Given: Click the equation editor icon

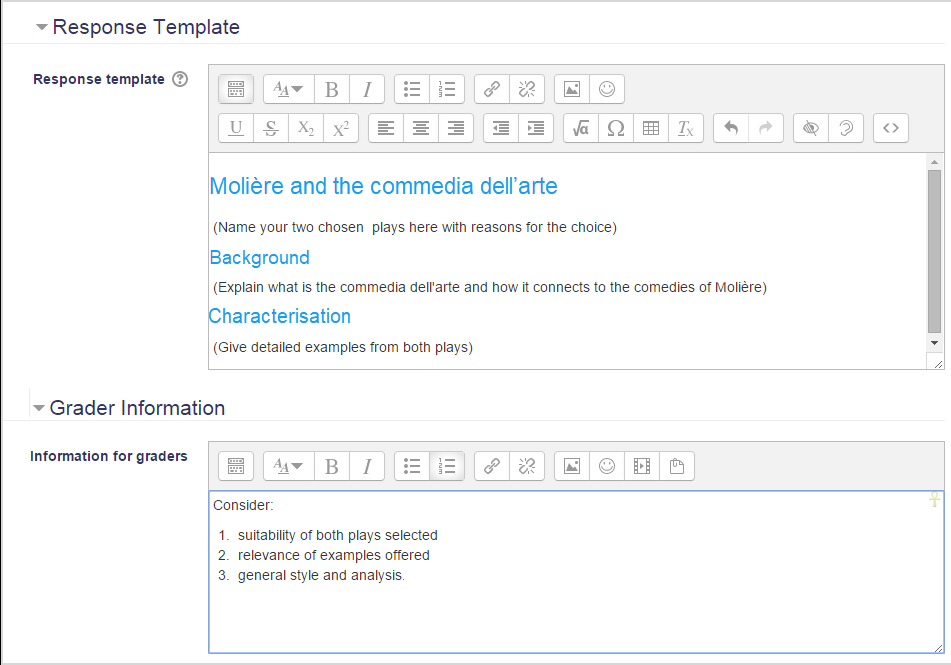Looking at the screenshot, I should coord(581,128).
